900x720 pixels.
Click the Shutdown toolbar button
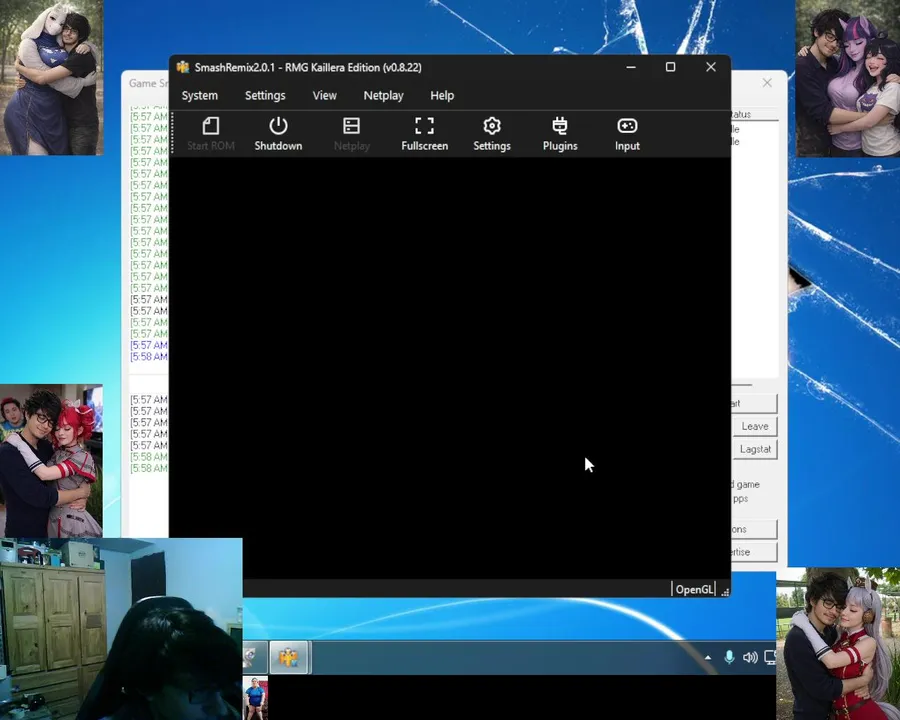(x=278, y=134)
